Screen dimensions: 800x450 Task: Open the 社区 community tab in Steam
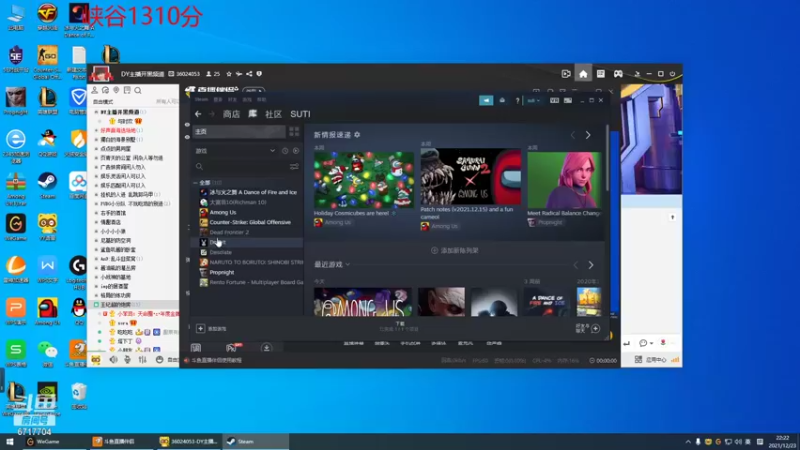[x=273, y=114]
